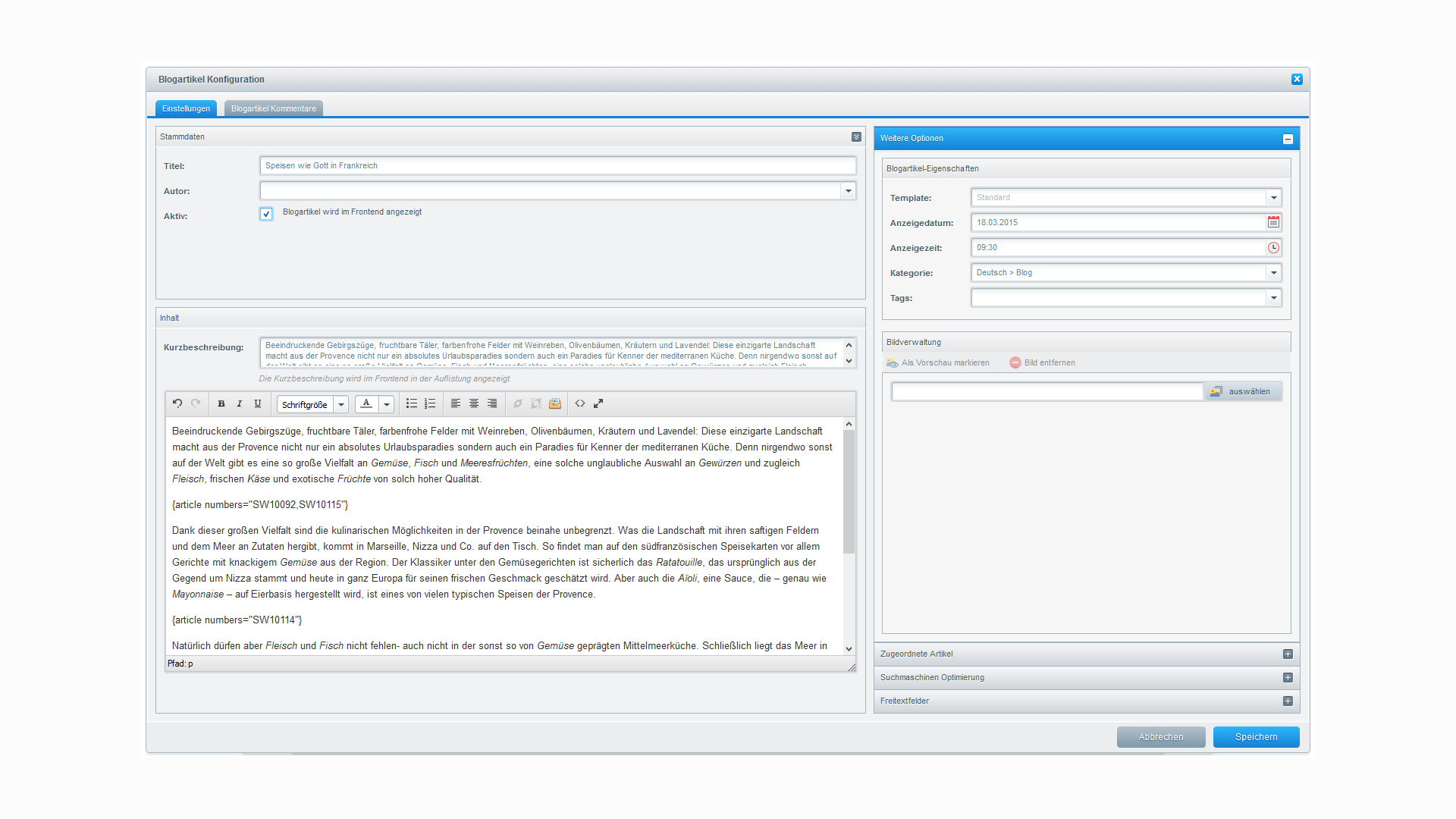Click the italic word Mayonnaise
Viewport: 1456px width, 819px height.
pos(198,594)
